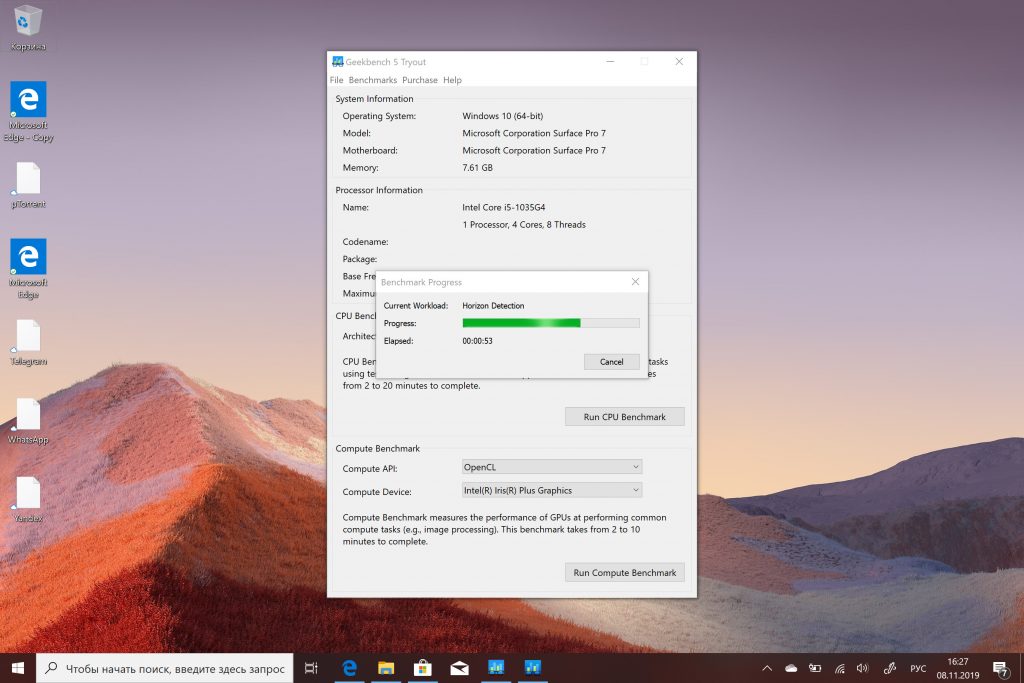This screenshot has height=683, width=1024.
Task: Open Microsoft Store from the taskbar
Action: point(423,667)
